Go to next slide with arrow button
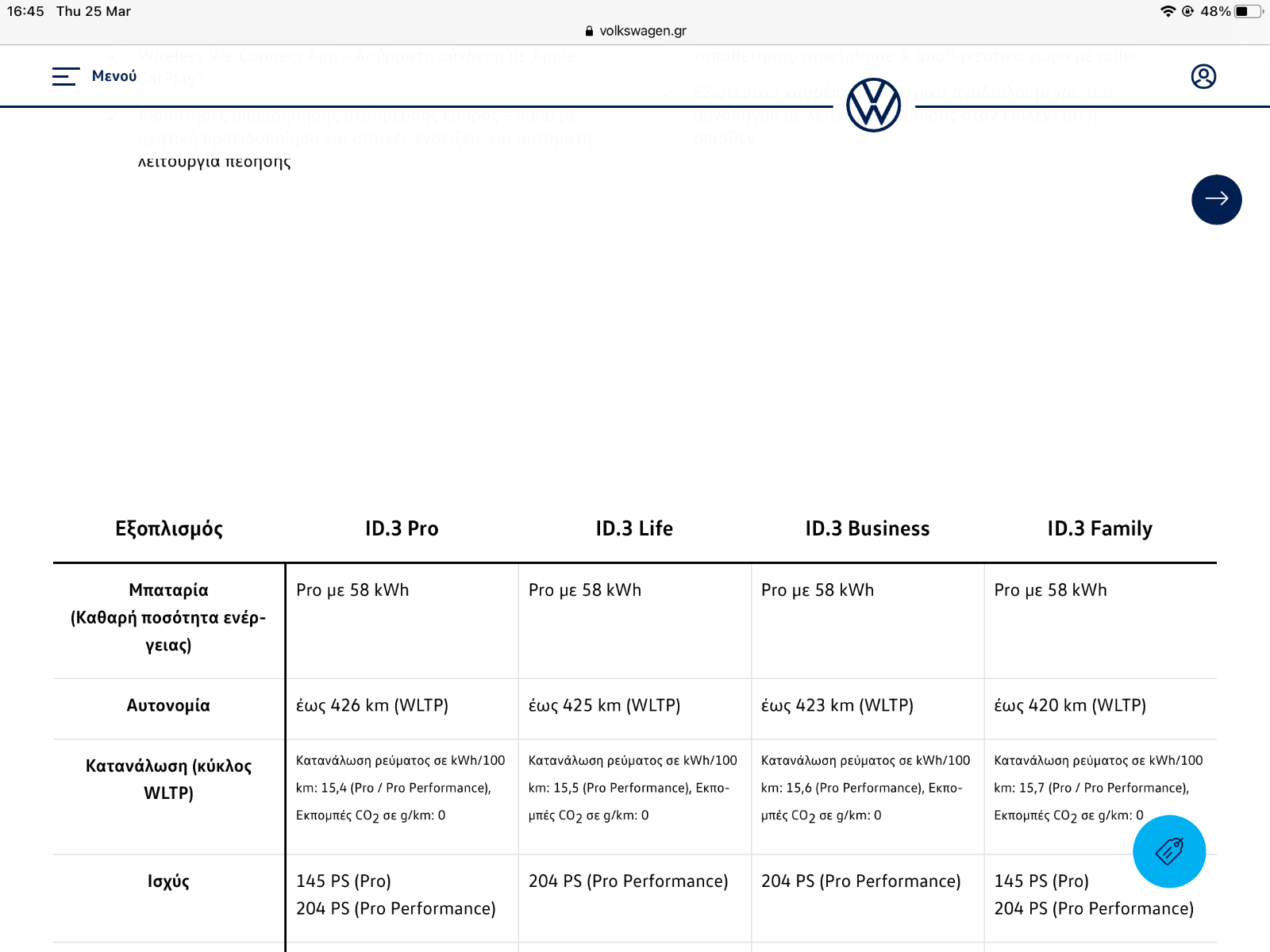The width and height of the screenshot is (1270, 952). 1216,199
